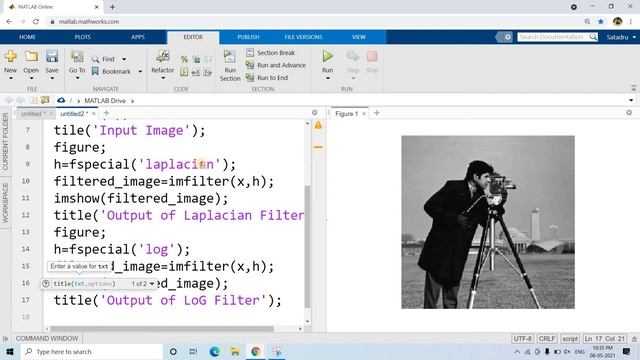Expand the Run dropdown arrow

click(x=327, y=78)
